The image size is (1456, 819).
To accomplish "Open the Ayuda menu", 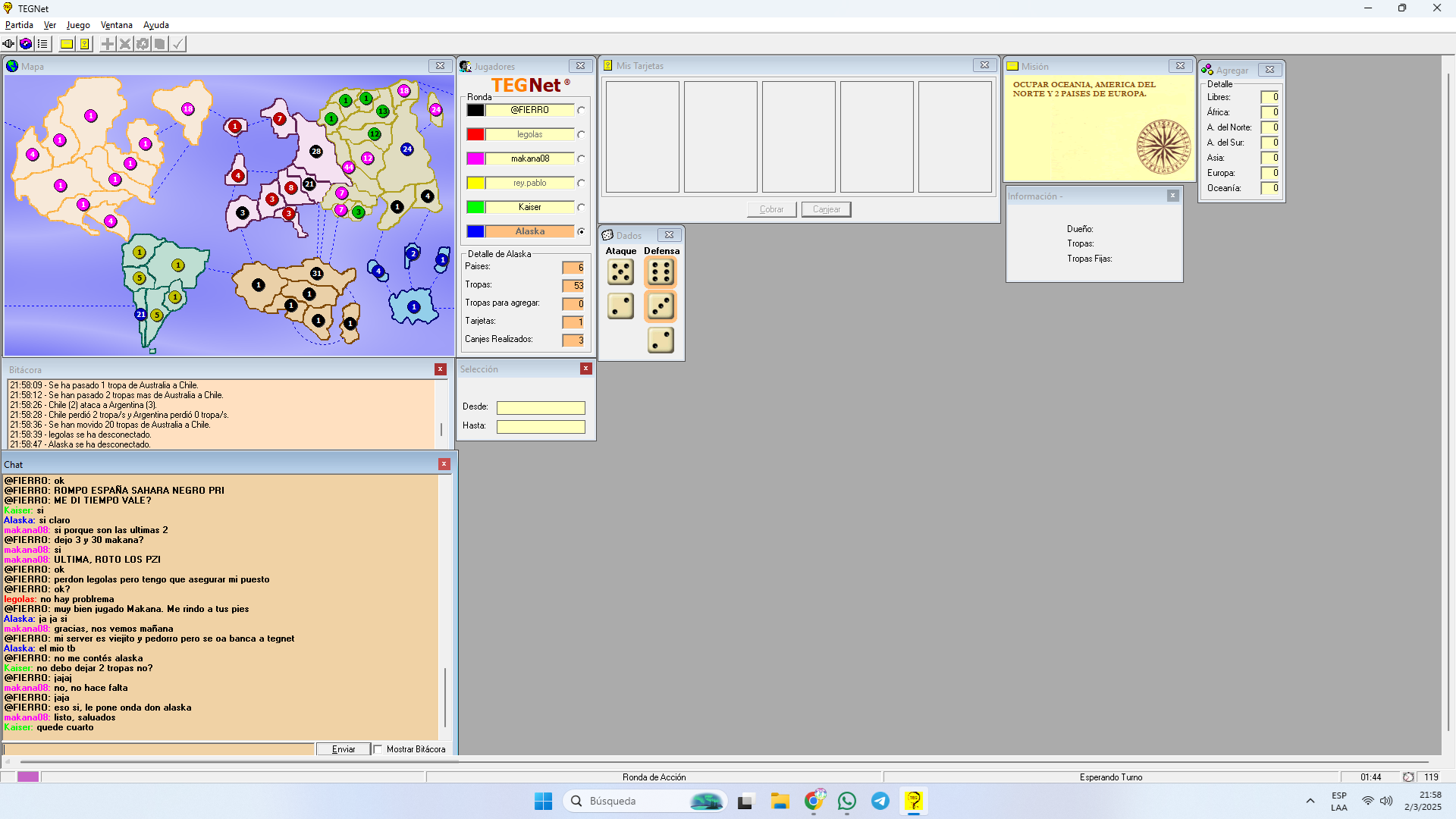I will pyautogui.click(x=156, y=25).
